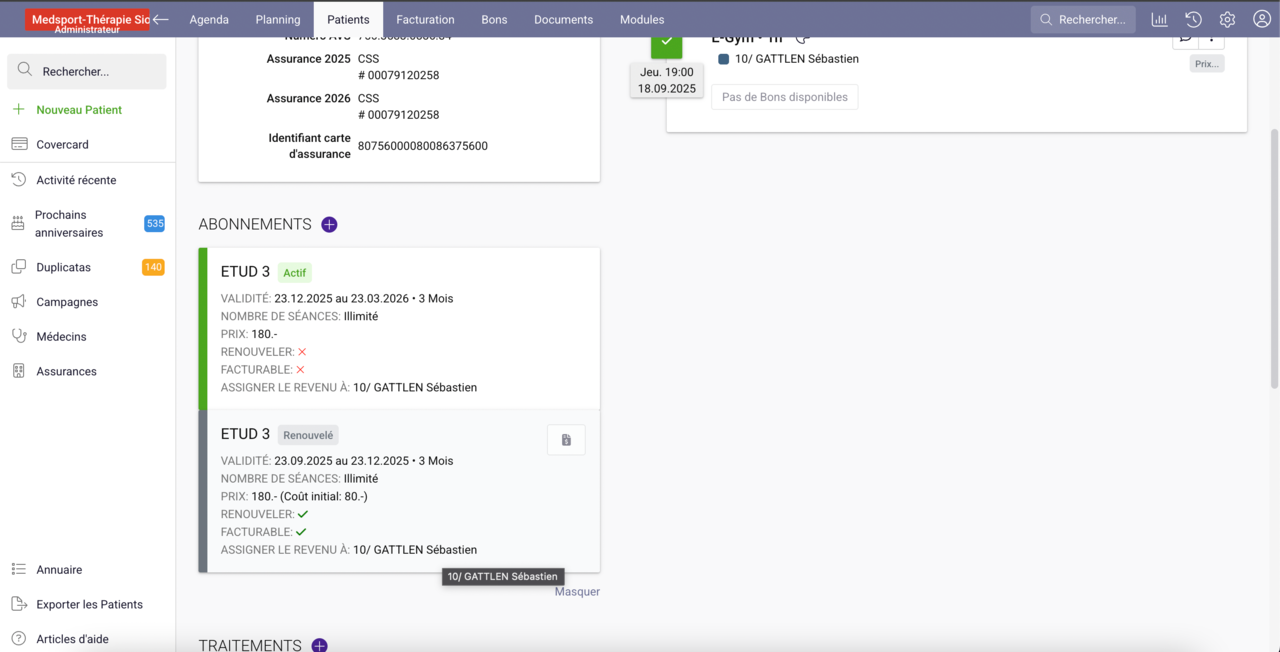Click the sidebar Rechercher search field

(x=87, y=71)
